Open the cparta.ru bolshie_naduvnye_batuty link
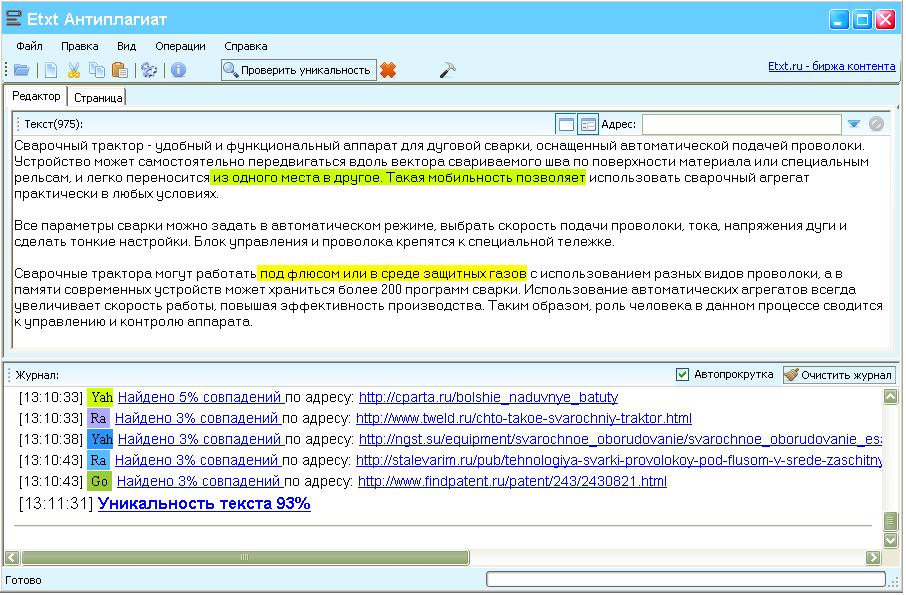The height and width of the screenshot is (595, 906). (488, 397)
